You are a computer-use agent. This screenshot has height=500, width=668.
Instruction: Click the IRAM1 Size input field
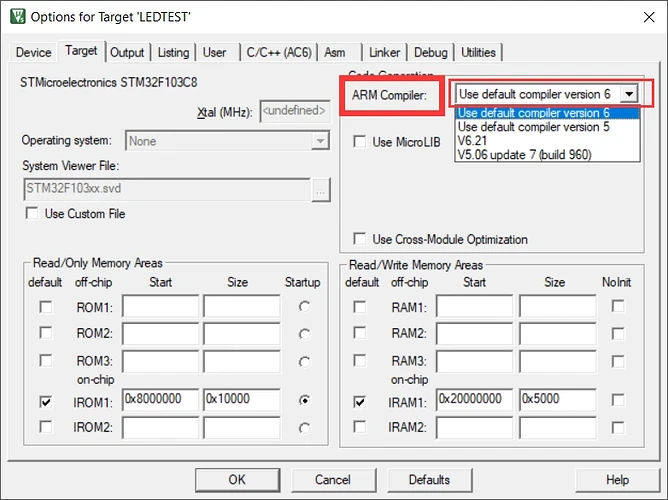556,400
